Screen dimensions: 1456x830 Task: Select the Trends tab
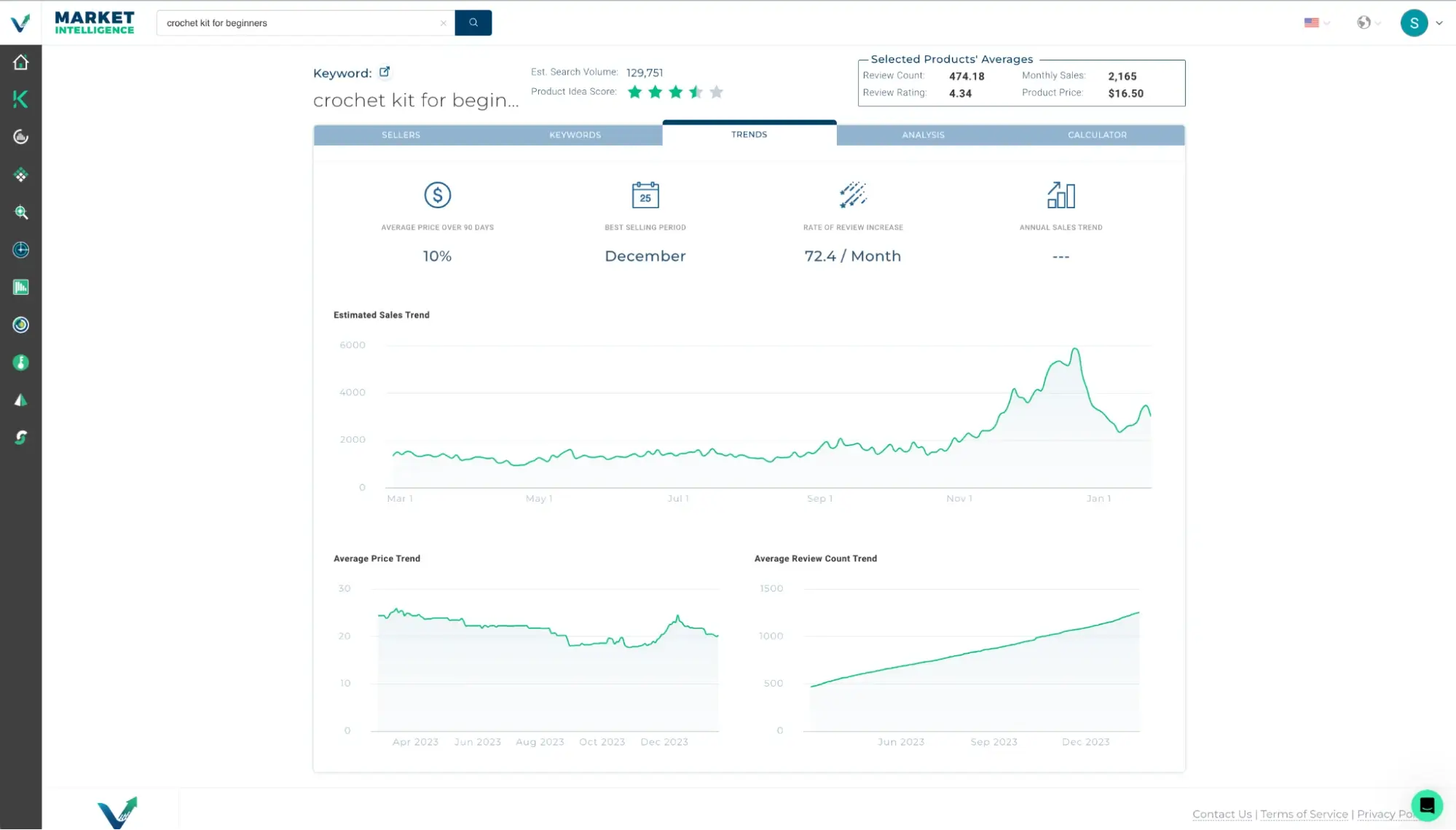tap(749, 134)
